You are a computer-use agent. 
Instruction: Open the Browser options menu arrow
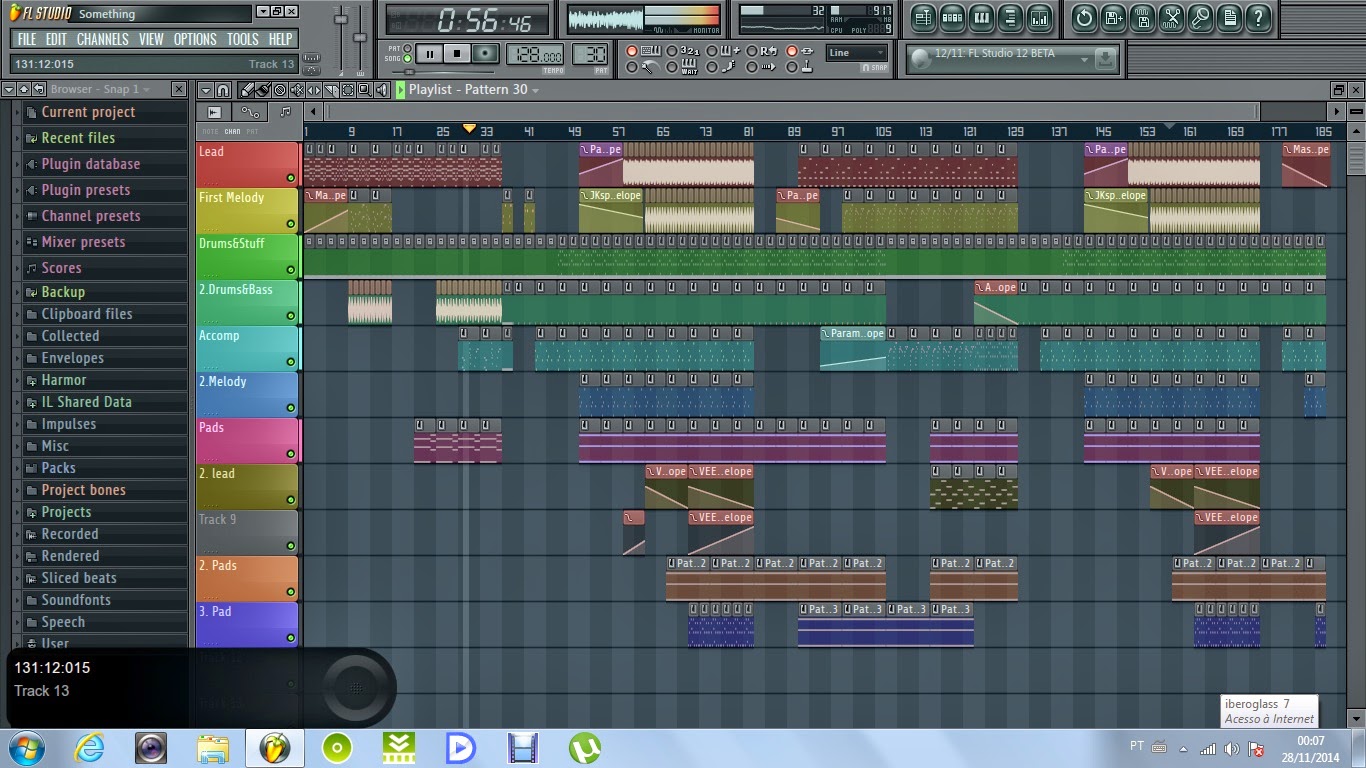[9, 90]
